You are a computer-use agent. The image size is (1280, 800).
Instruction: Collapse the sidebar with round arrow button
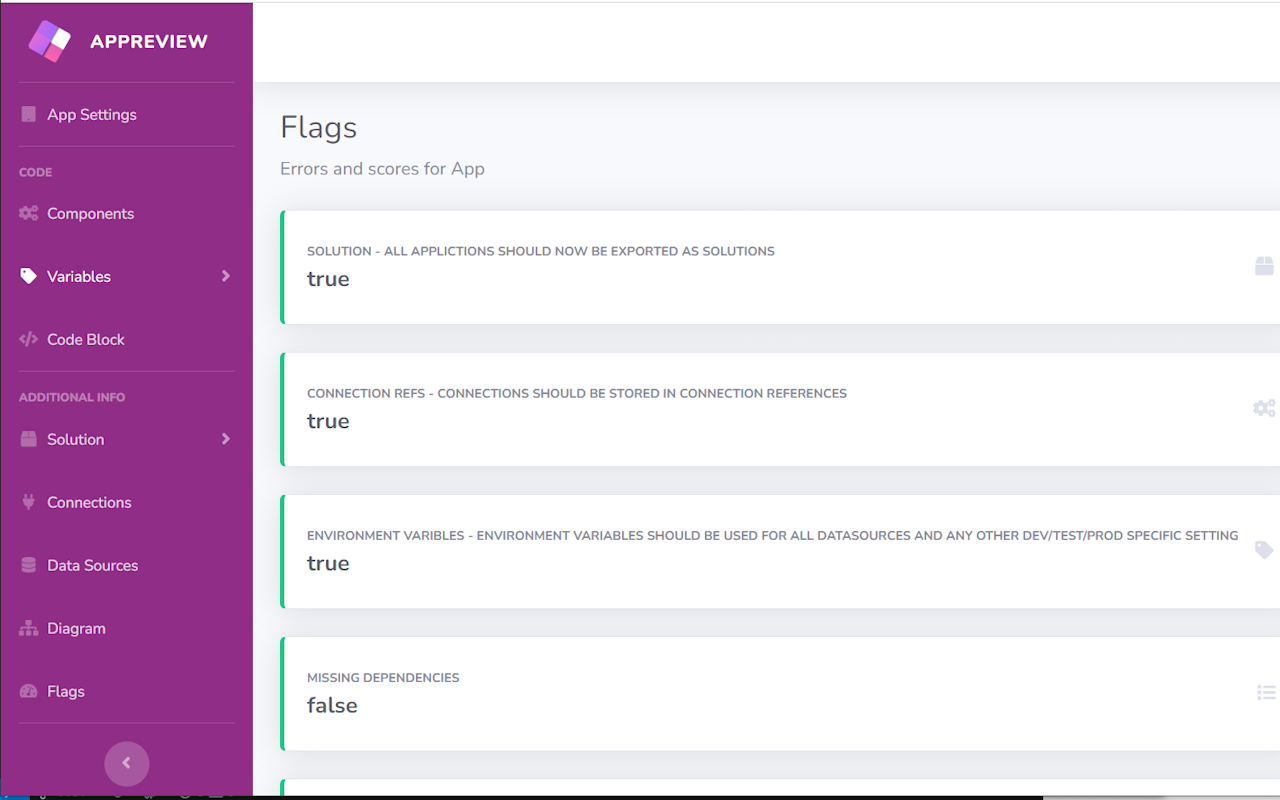[x=127, y=763]
